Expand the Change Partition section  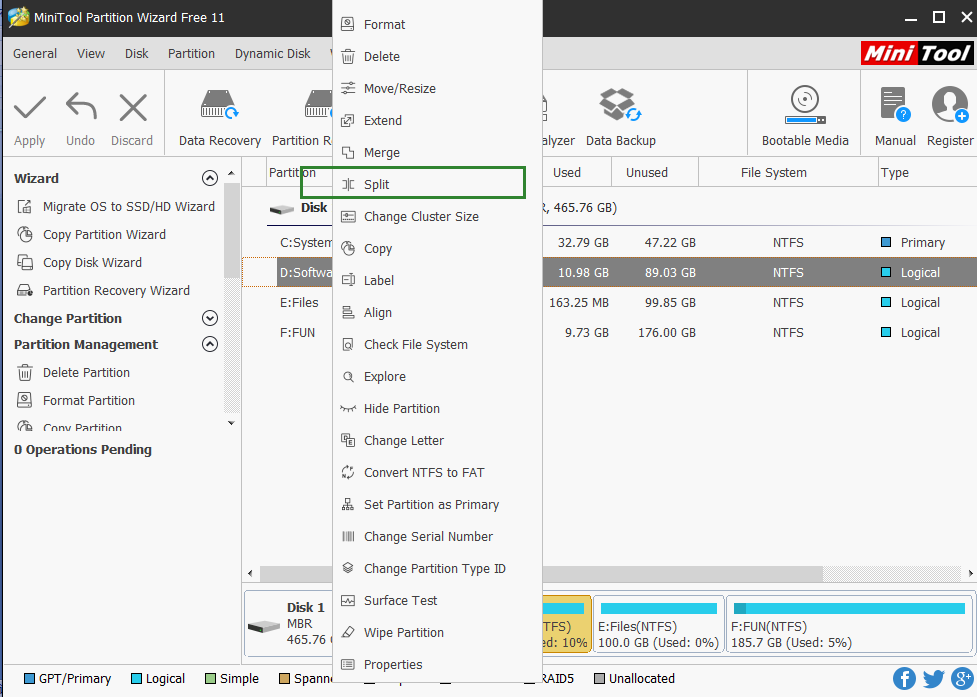(x=210, y=318)
